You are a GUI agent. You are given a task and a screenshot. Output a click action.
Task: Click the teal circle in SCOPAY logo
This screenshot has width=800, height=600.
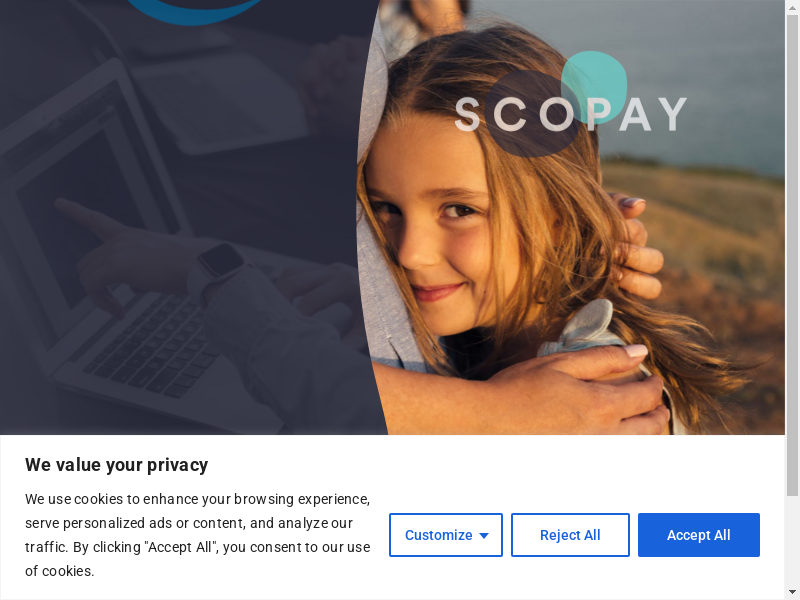click(594, 86)
